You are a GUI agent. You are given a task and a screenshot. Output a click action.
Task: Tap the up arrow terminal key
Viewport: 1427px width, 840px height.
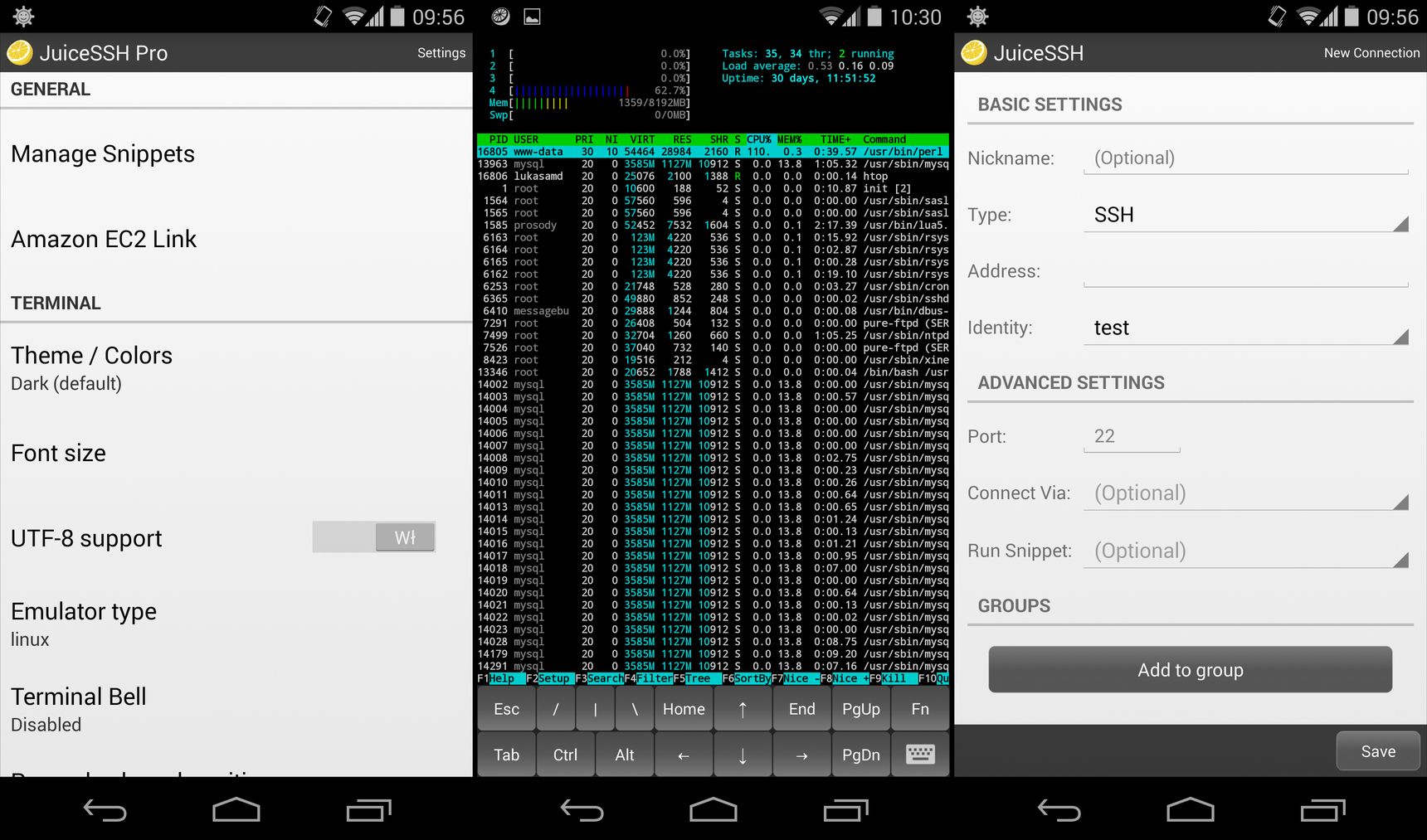743,709
